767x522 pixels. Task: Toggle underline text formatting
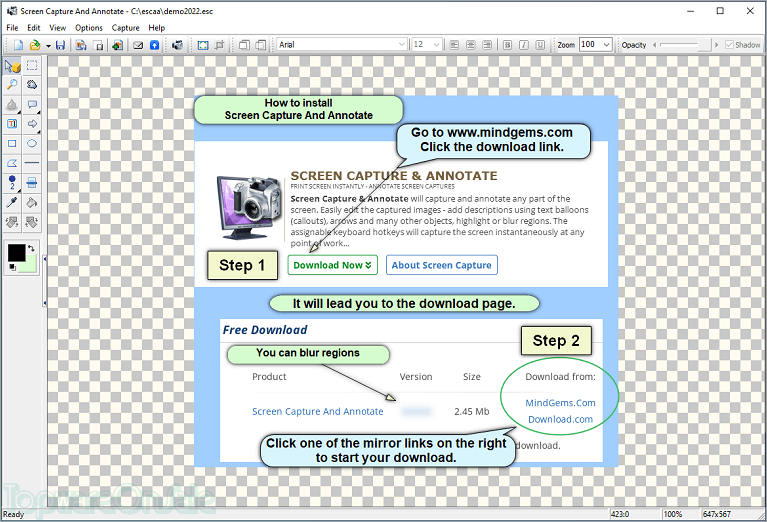(x=540, y=45)
